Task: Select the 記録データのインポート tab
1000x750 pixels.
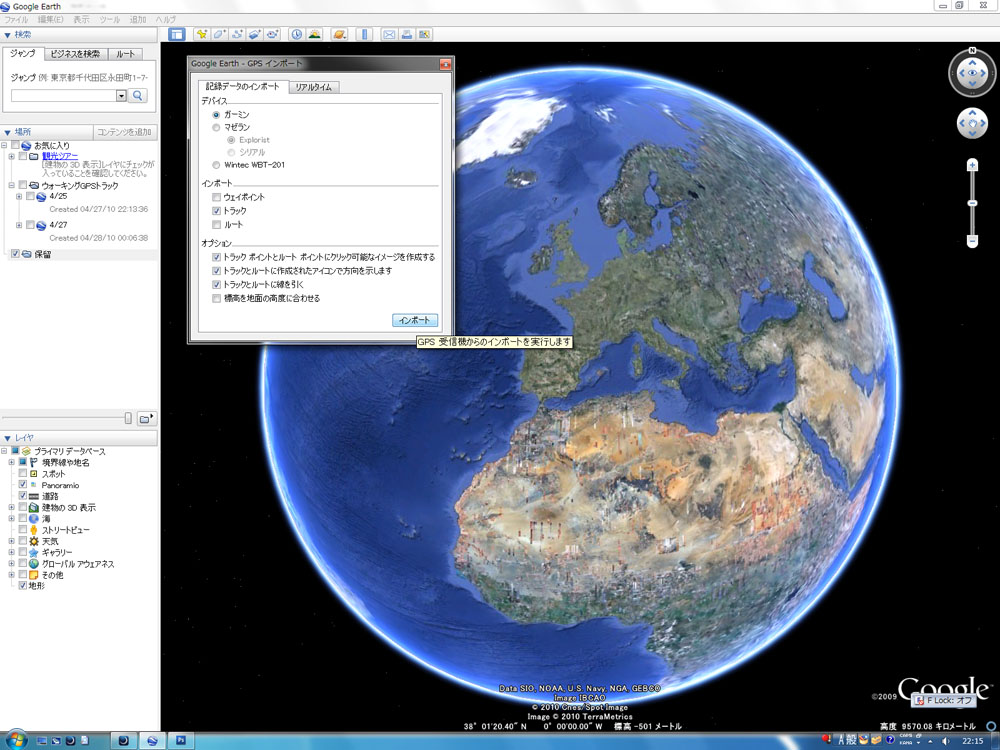Action: tap(242, 86)
